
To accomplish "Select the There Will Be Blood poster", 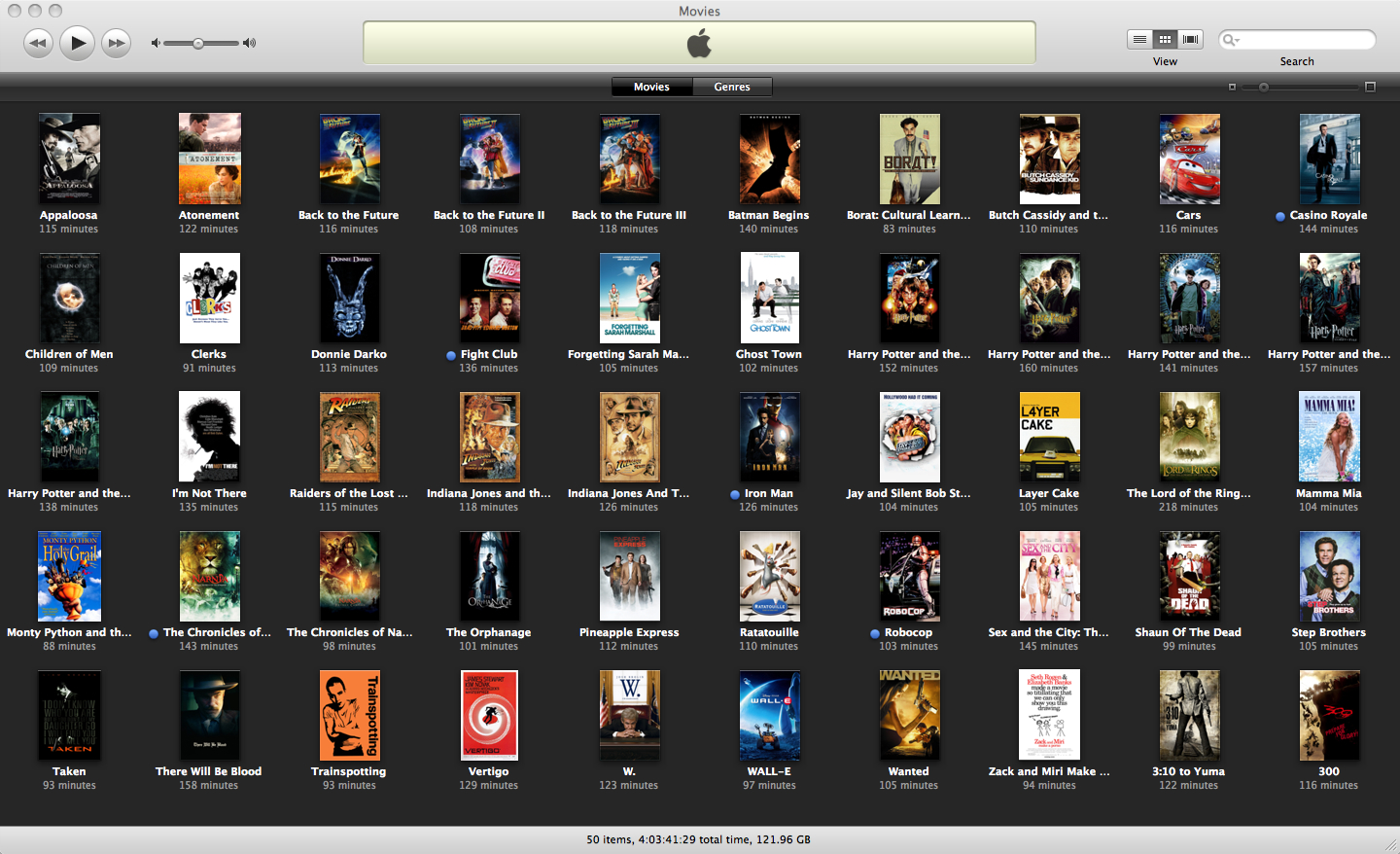I will click(209, 715).
